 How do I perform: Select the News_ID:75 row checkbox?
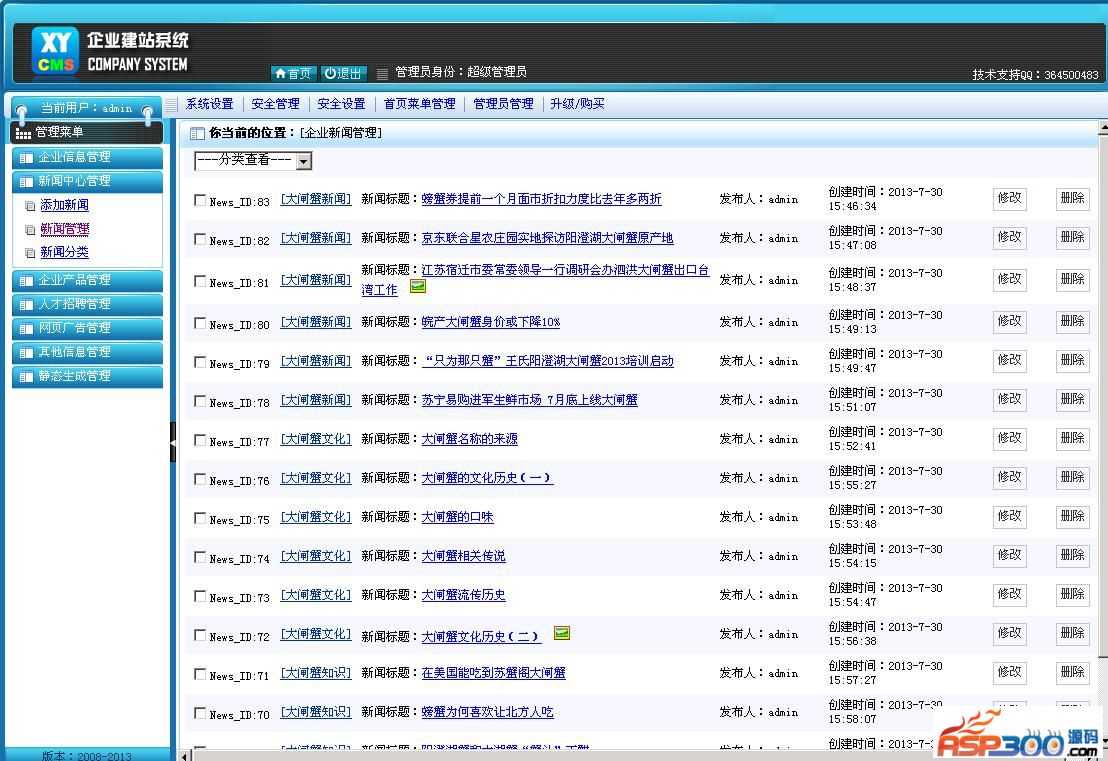(x=200, y=518)
